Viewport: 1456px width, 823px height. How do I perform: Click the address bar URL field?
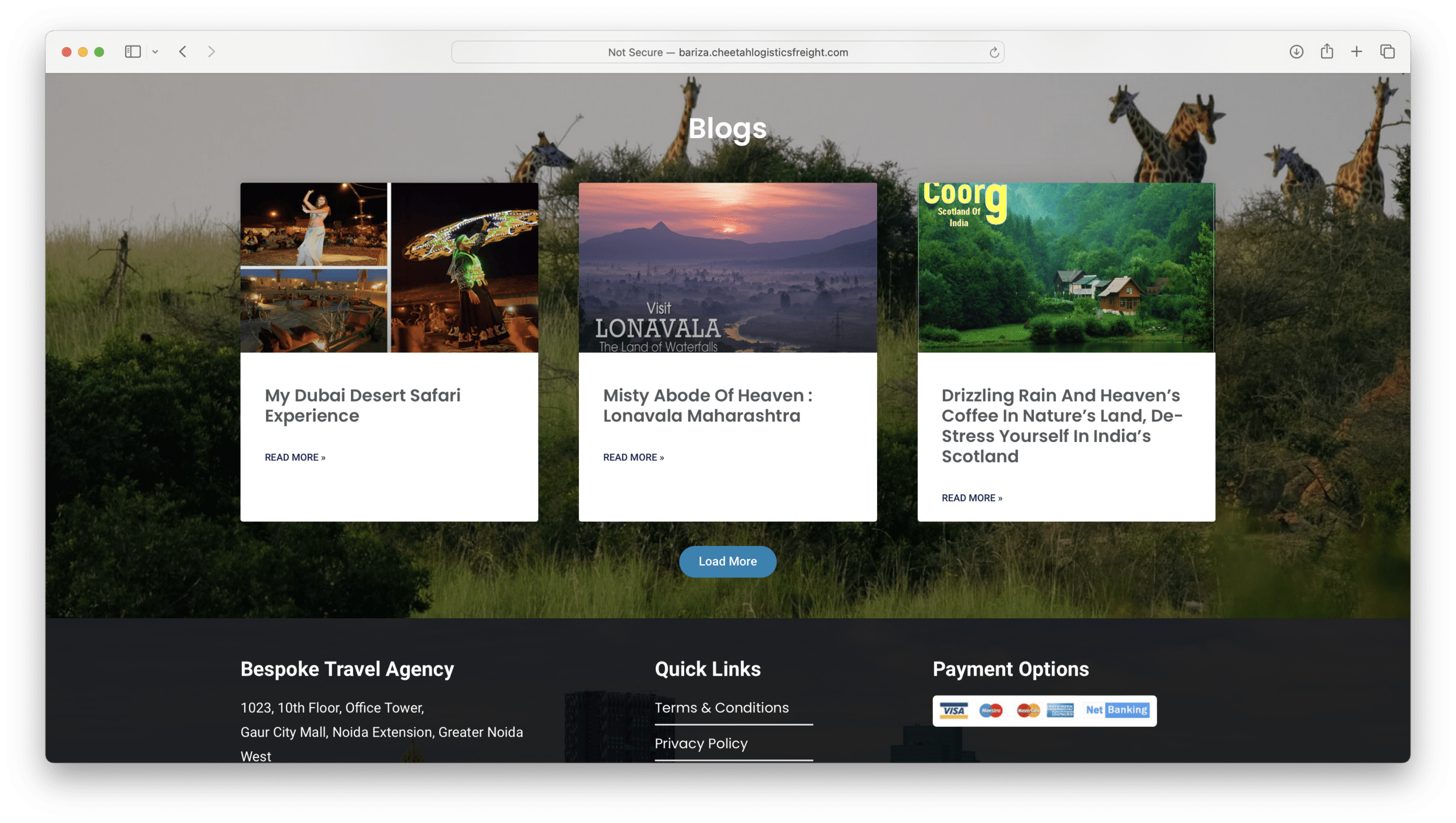point(729,52)
